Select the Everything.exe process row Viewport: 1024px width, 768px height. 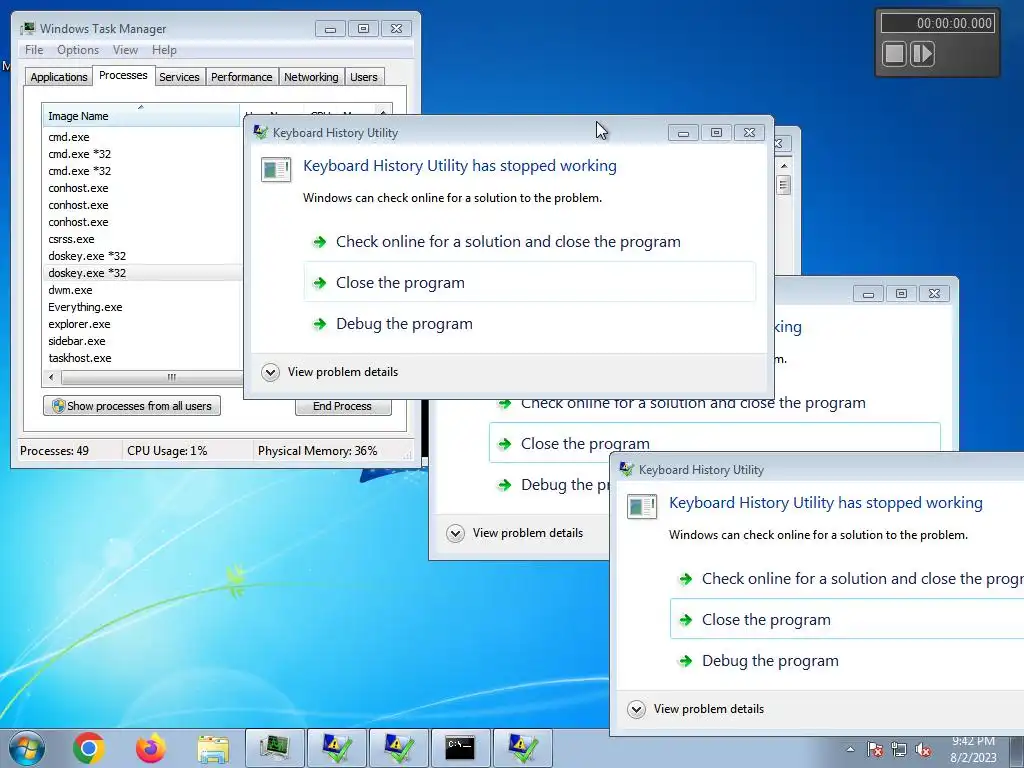tap(85, 307)
